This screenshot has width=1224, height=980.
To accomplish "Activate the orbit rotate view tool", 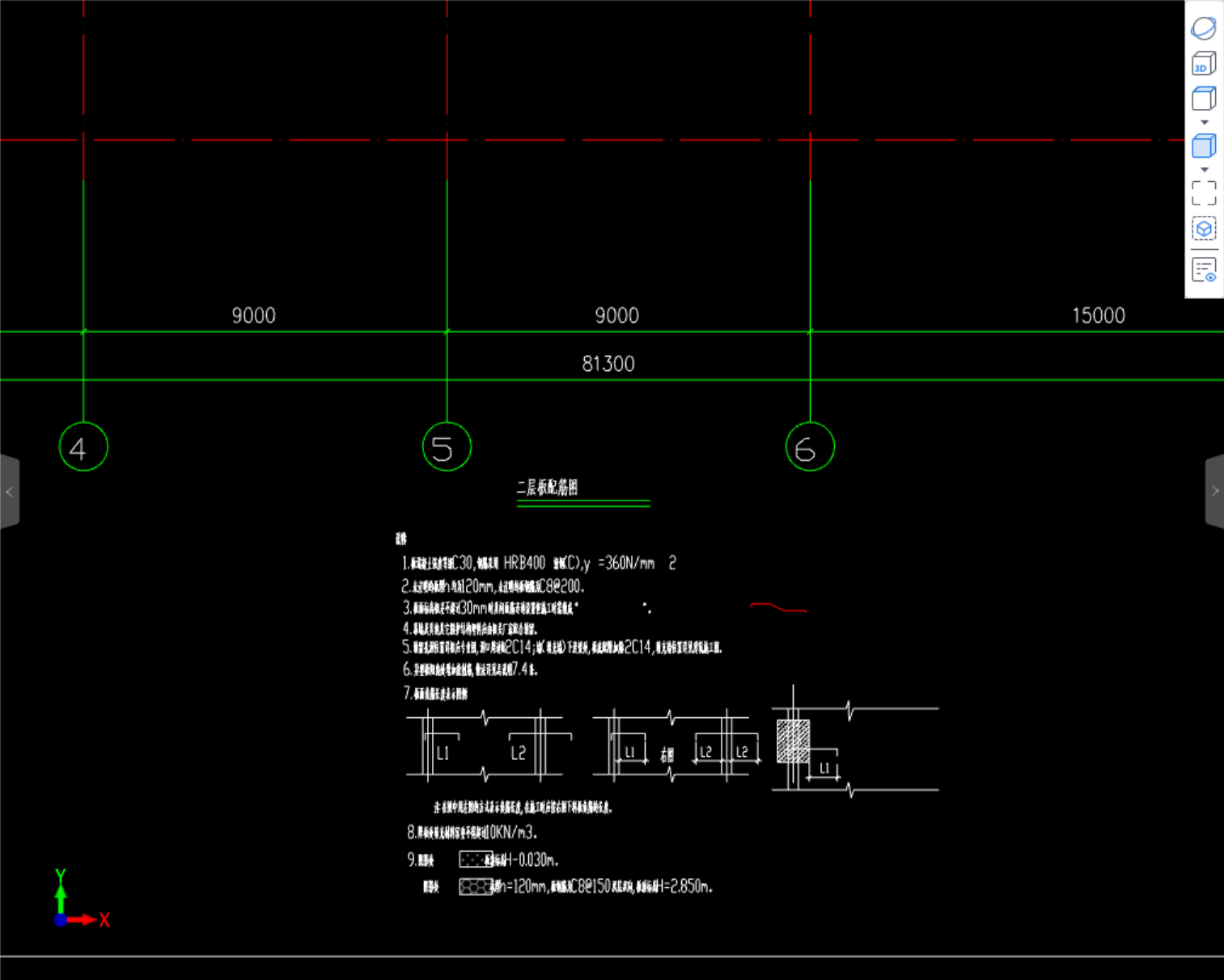I will (x=1204, y=28).
